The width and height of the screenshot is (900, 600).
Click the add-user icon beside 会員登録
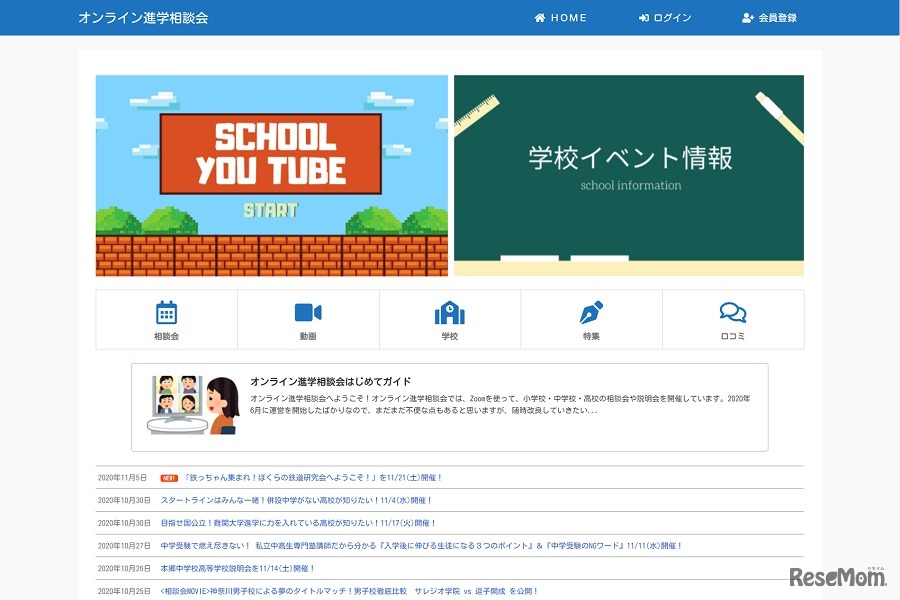point(747,18)
